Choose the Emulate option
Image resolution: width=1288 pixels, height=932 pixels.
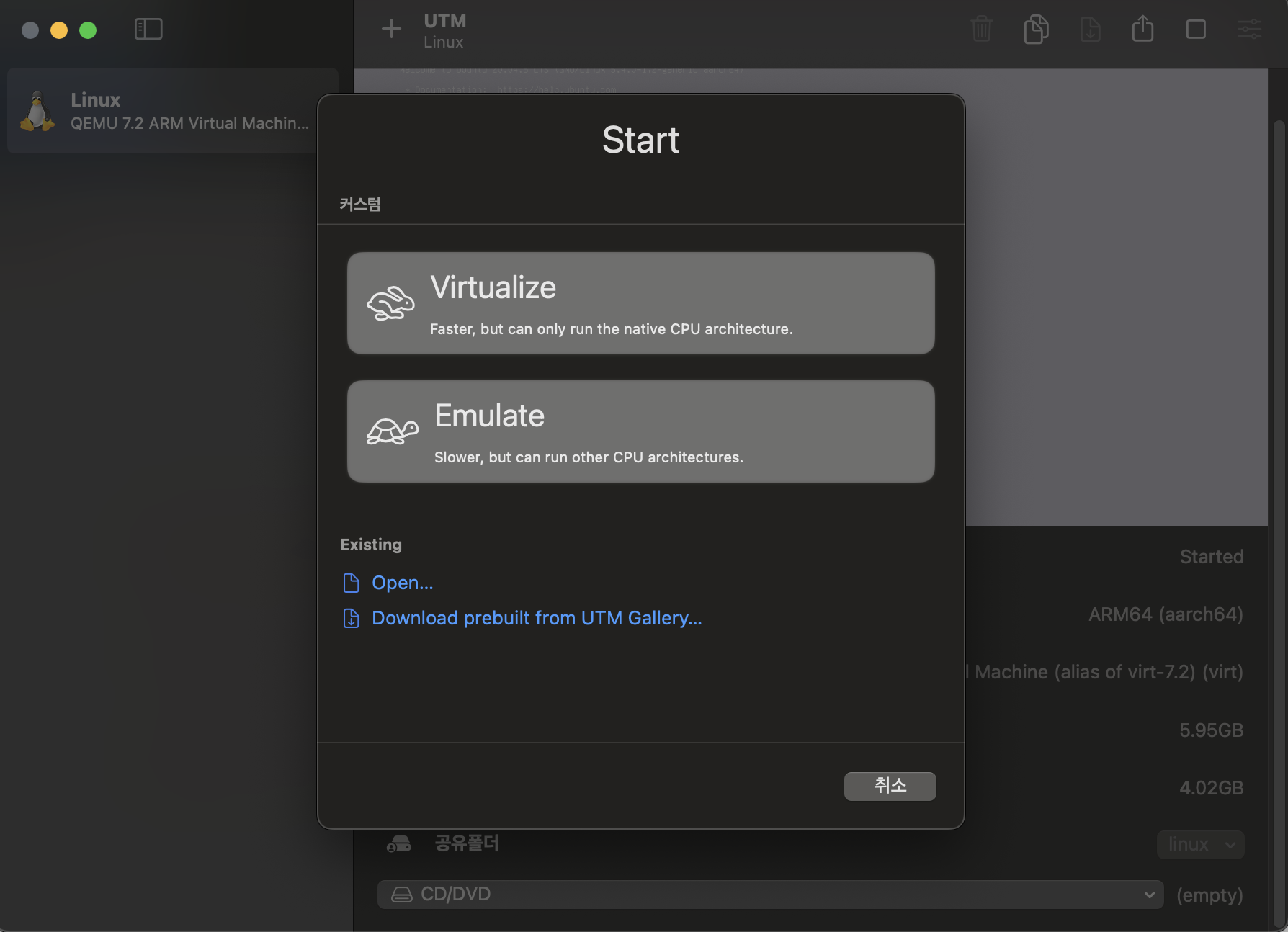click(641, 431)
